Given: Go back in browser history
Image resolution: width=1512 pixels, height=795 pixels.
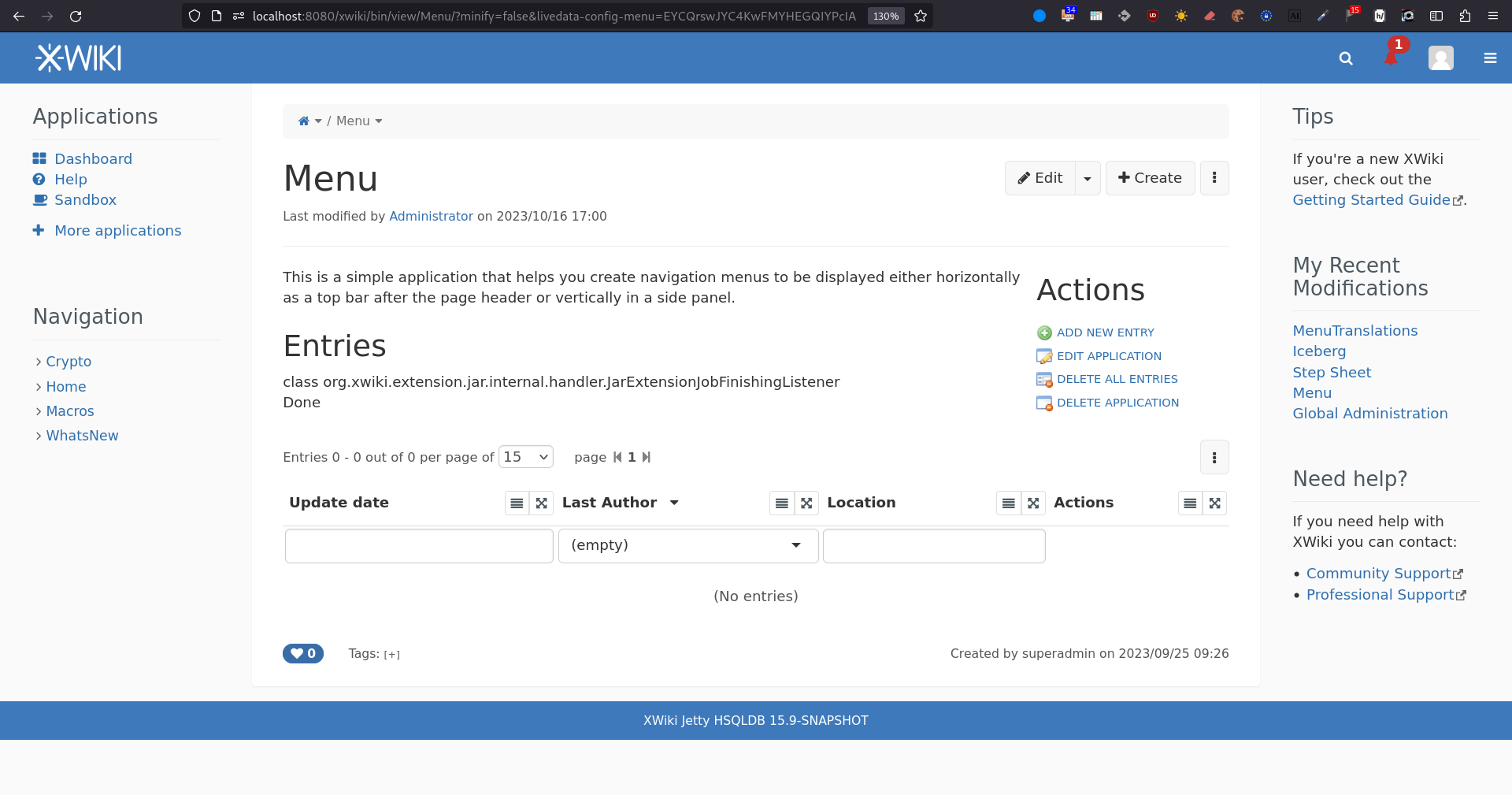Looking at the screenshot, I should pyautogui.click(x=19, y=16).
